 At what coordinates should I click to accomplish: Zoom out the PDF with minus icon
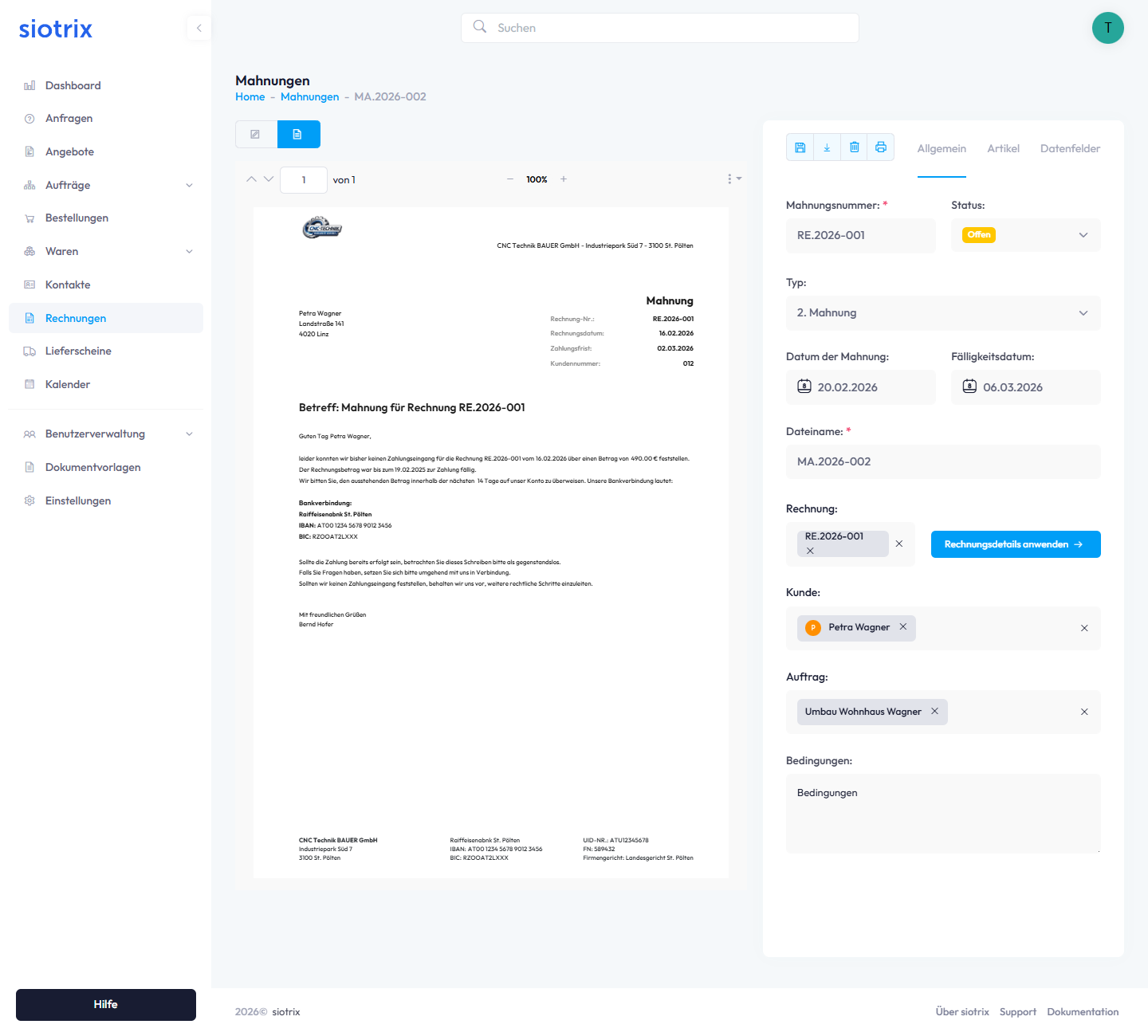[510, 179]
